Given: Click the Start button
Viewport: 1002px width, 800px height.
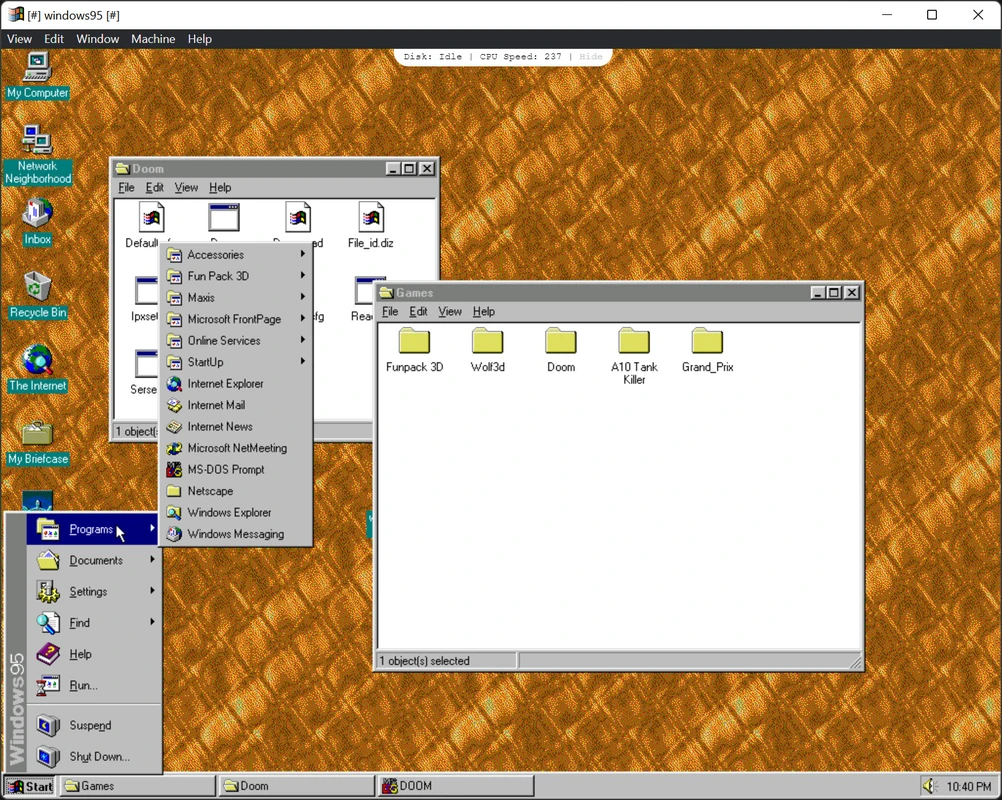Looking at the screenshot, I should (x=29, y=786).
